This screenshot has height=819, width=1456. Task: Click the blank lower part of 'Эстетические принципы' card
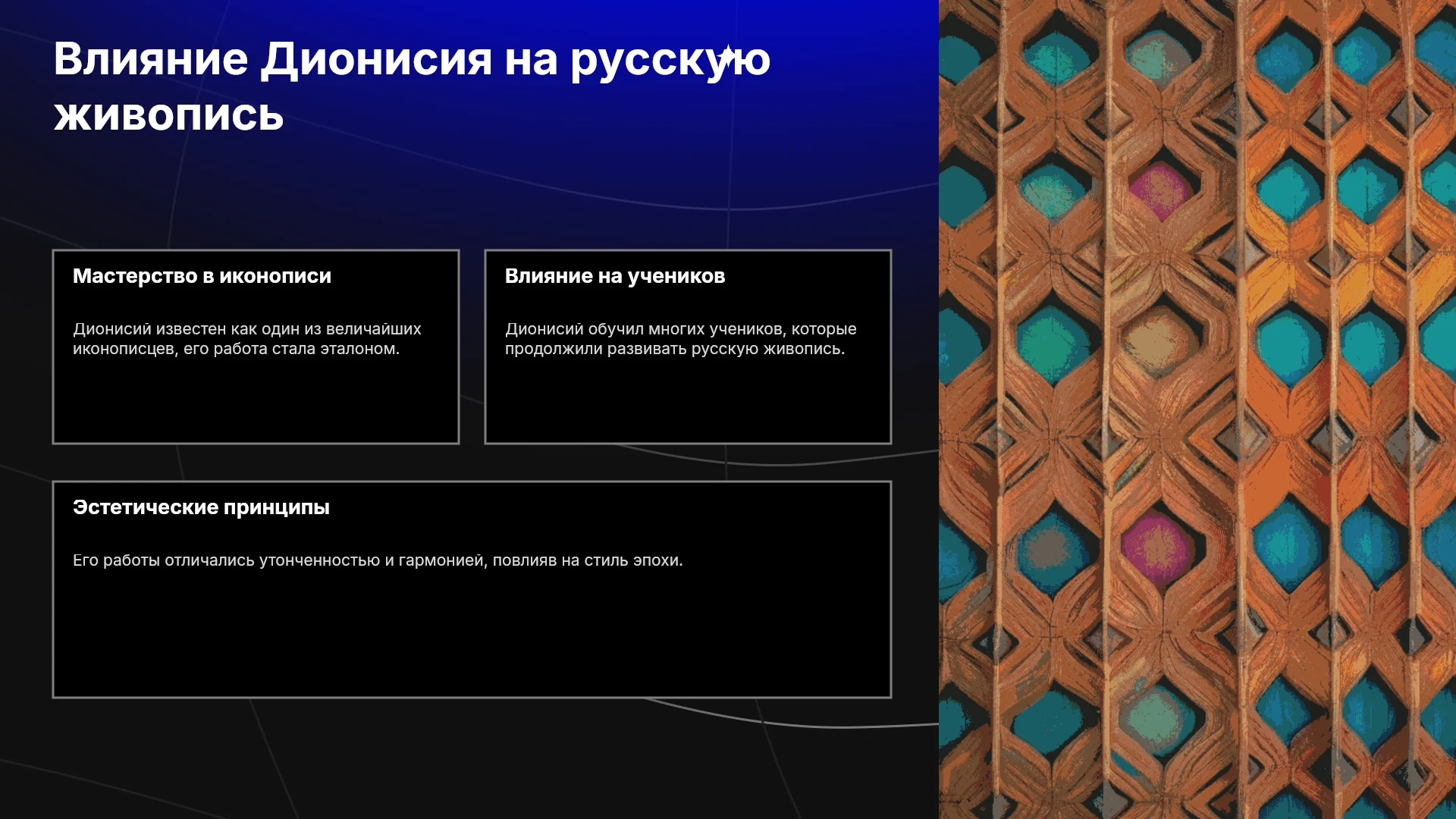(472, 637)
